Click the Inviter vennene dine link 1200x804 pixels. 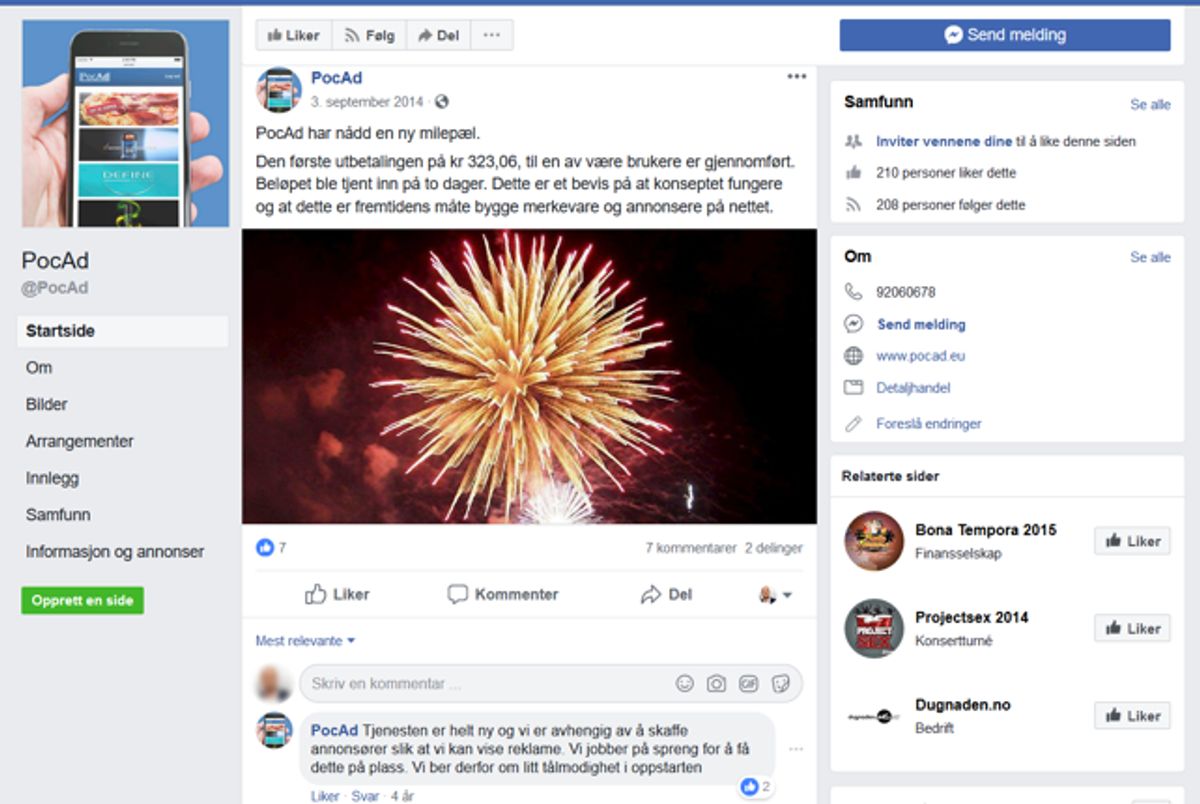coord(944,142)
